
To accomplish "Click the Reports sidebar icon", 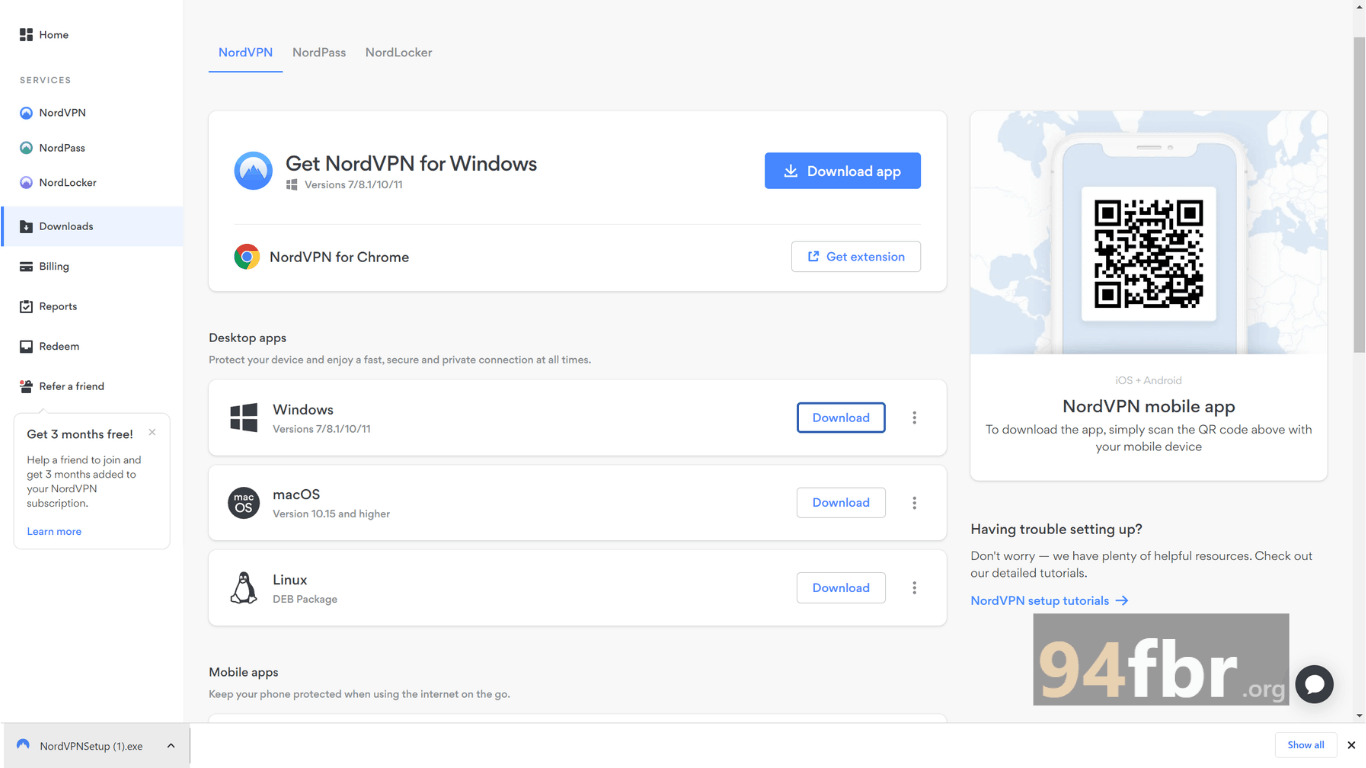I will 26,307.
